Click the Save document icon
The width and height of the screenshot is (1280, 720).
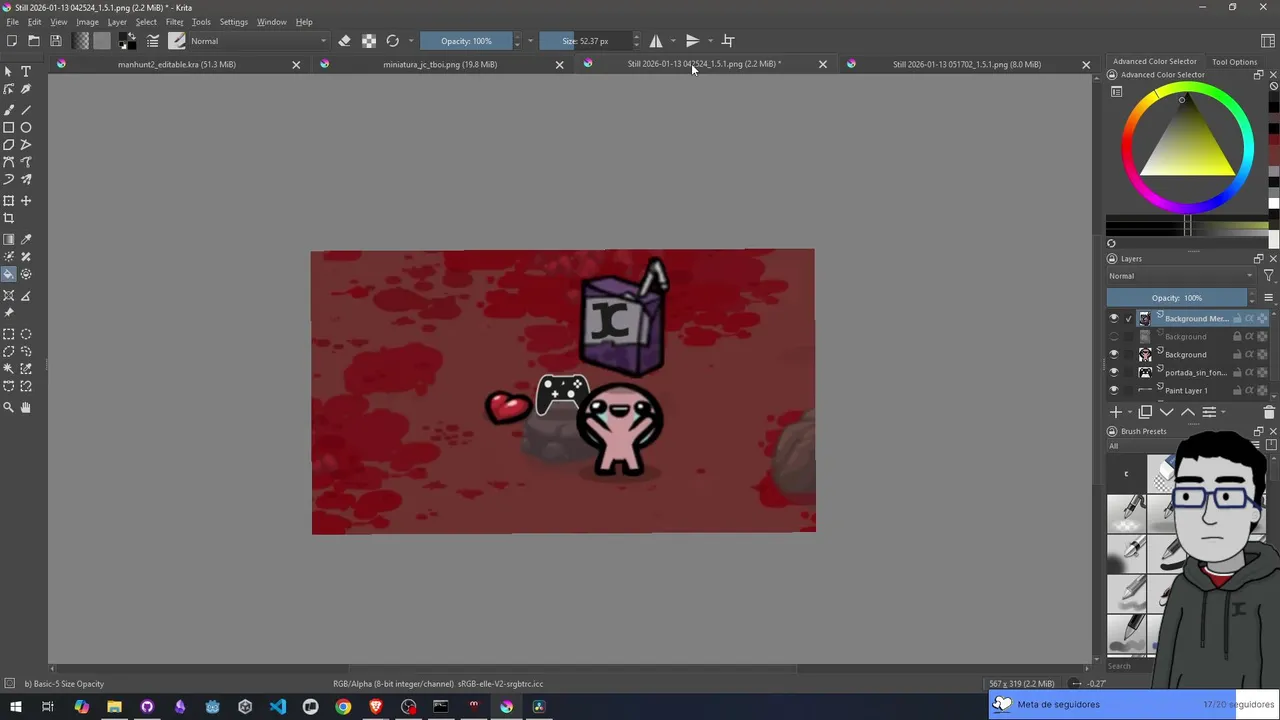[x=56, y=41]
